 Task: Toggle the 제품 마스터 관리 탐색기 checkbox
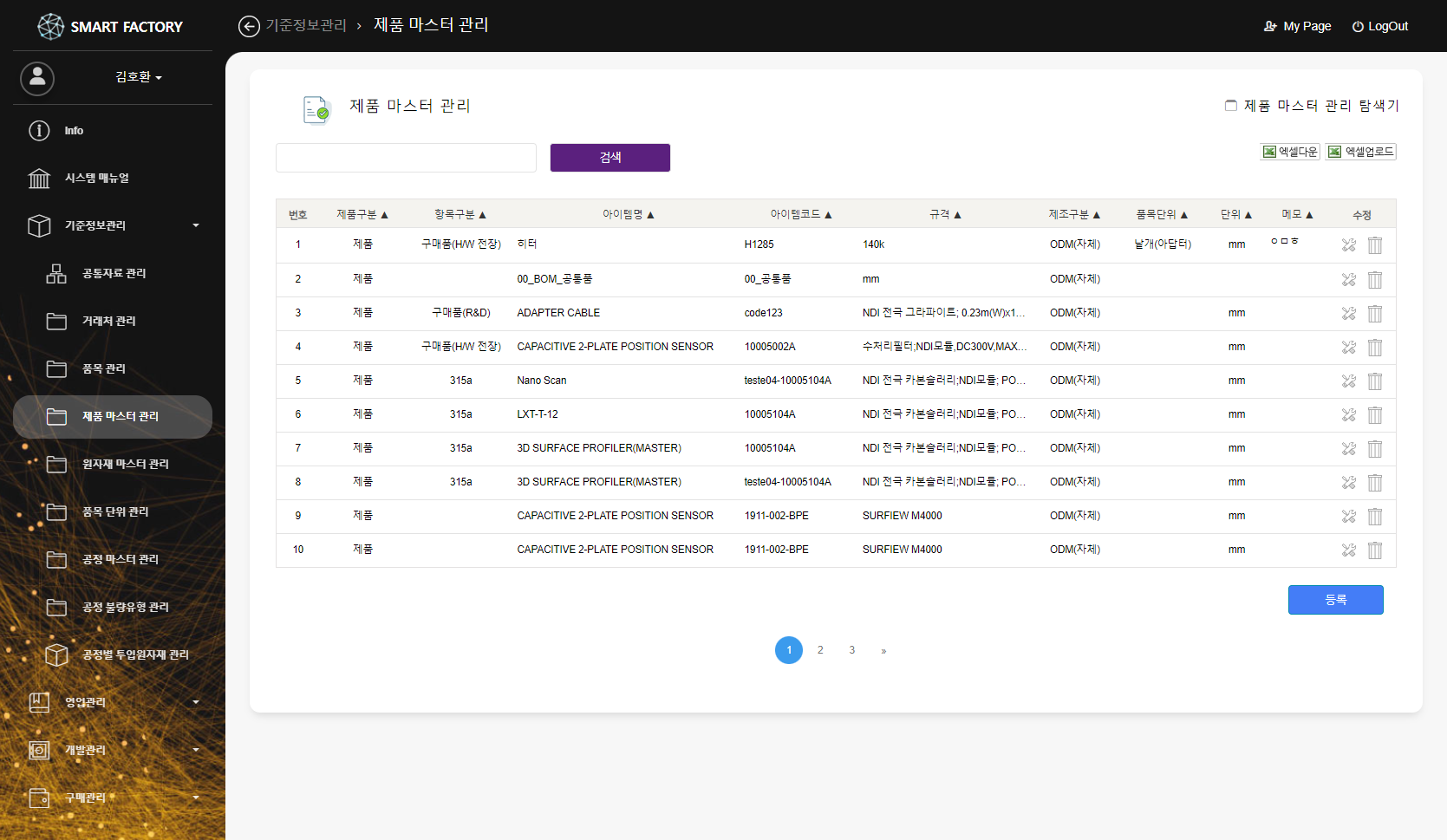click(1230, 106)
